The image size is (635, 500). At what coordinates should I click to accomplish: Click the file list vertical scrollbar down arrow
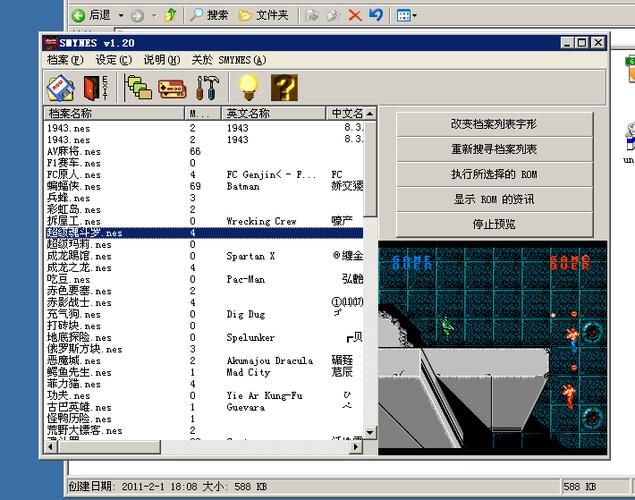(370, 433)
